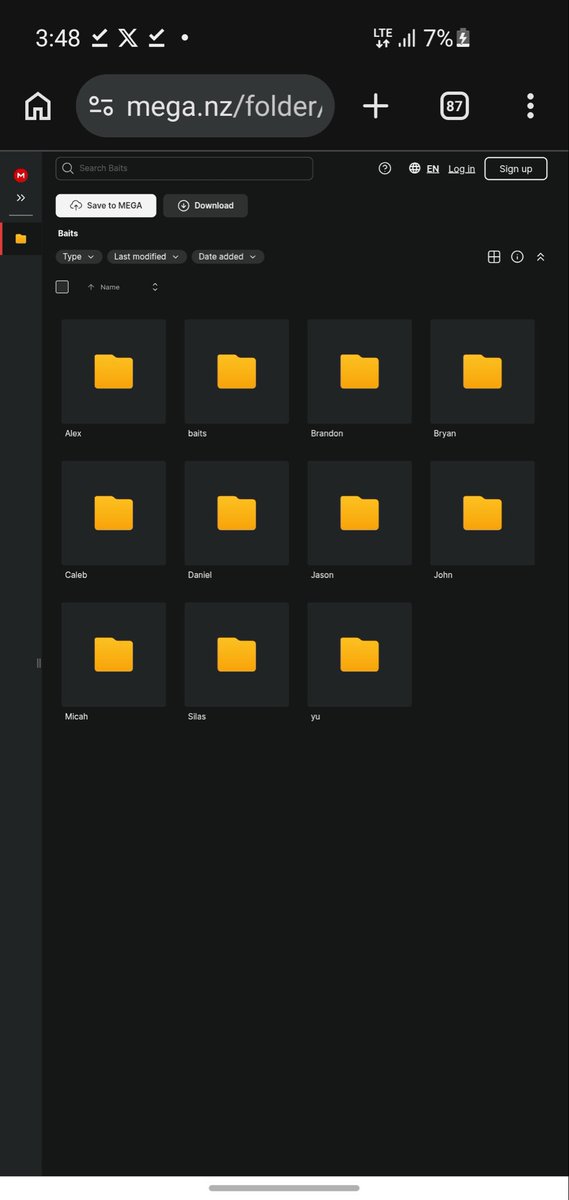Open the help question mark icon

[385, 168]
